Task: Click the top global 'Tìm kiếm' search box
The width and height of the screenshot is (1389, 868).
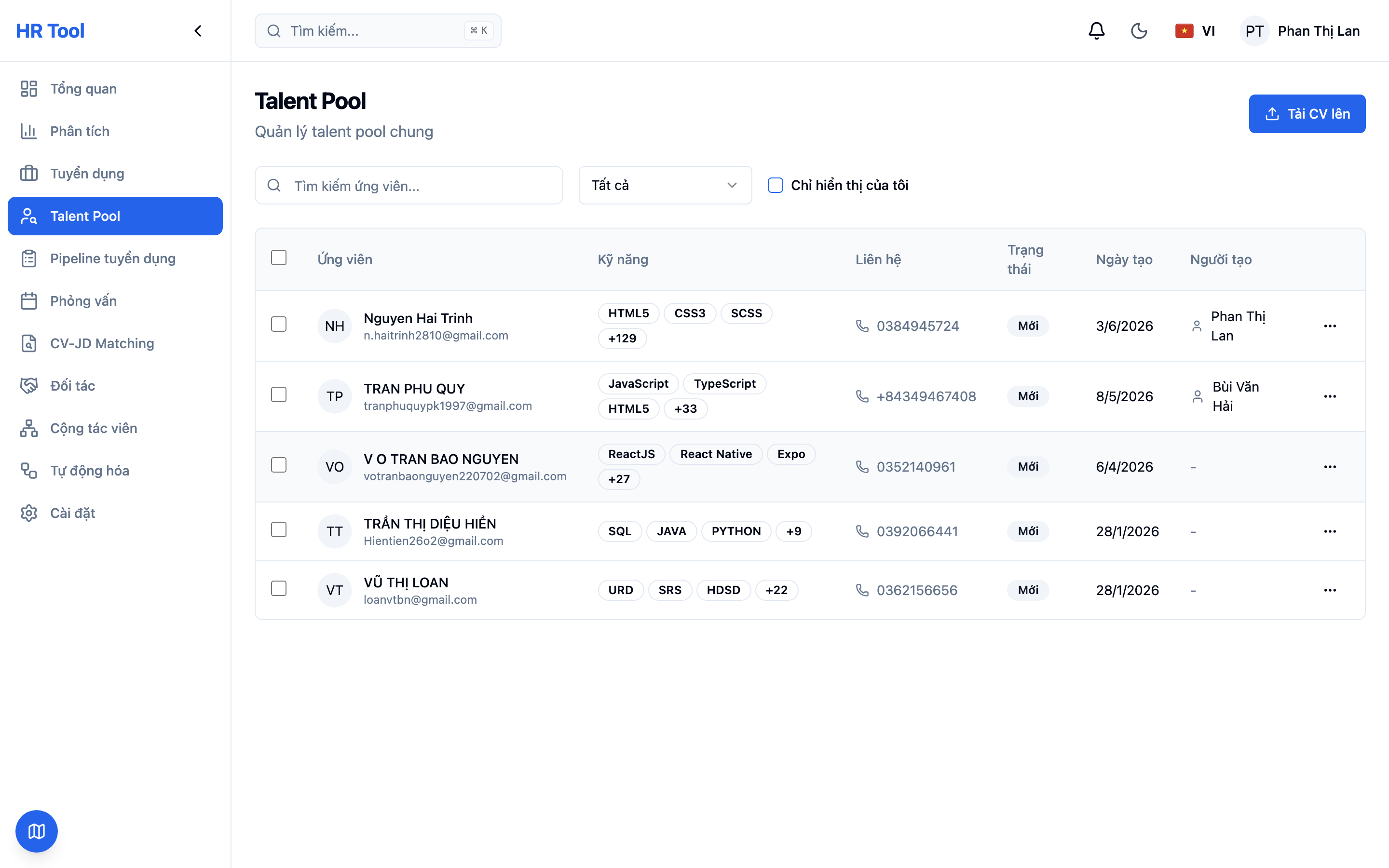Action: [378, 31]
